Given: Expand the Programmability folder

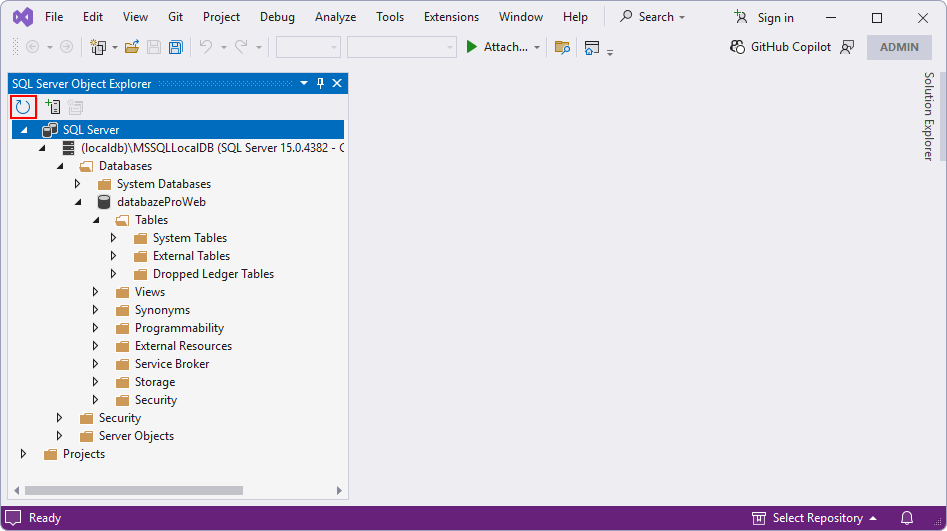Looking at the screenshot, I should point(96,328).
